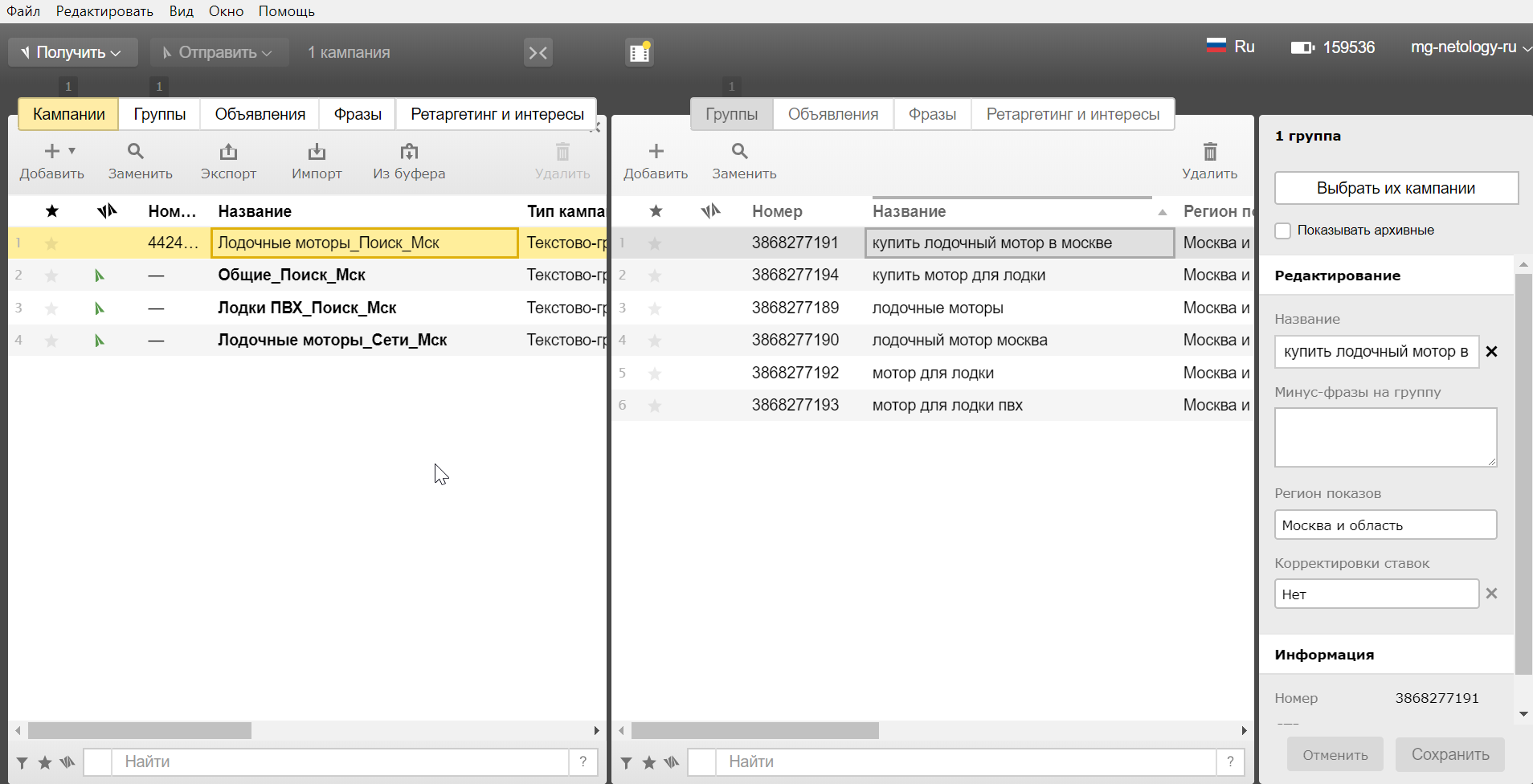1533x784 pixels.
Task: Click the campaigns list horizontal scrollbar
Action: pyautogui.click(x=140, y=730)
